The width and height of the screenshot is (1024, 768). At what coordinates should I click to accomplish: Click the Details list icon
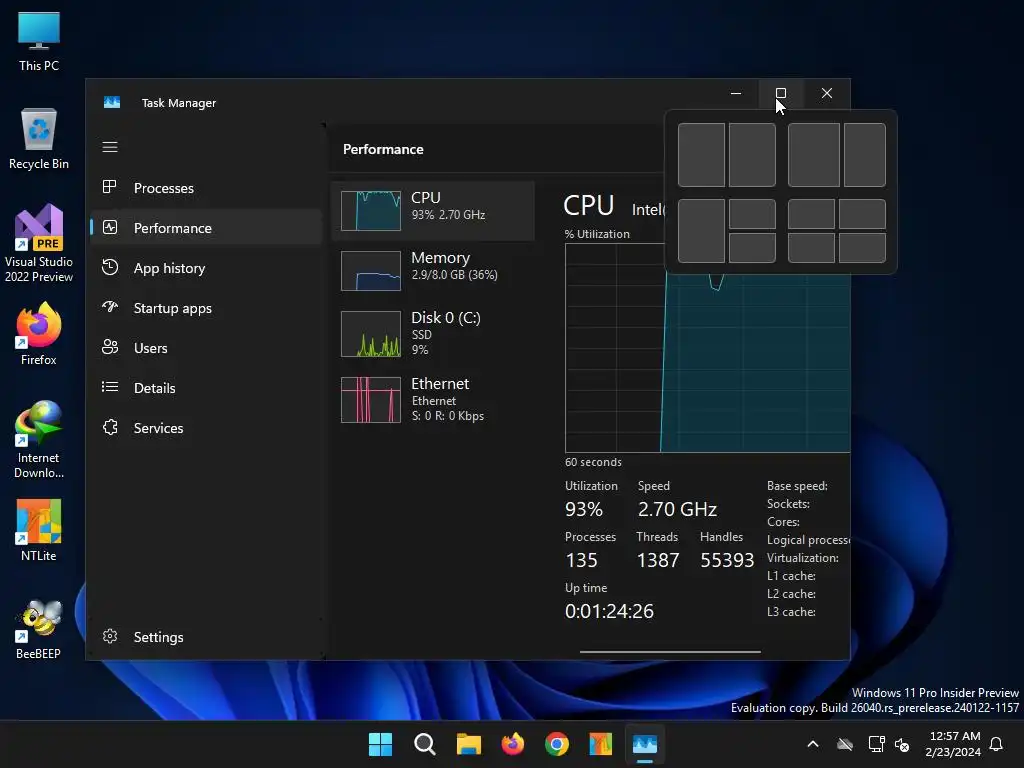tap(110, 387)
